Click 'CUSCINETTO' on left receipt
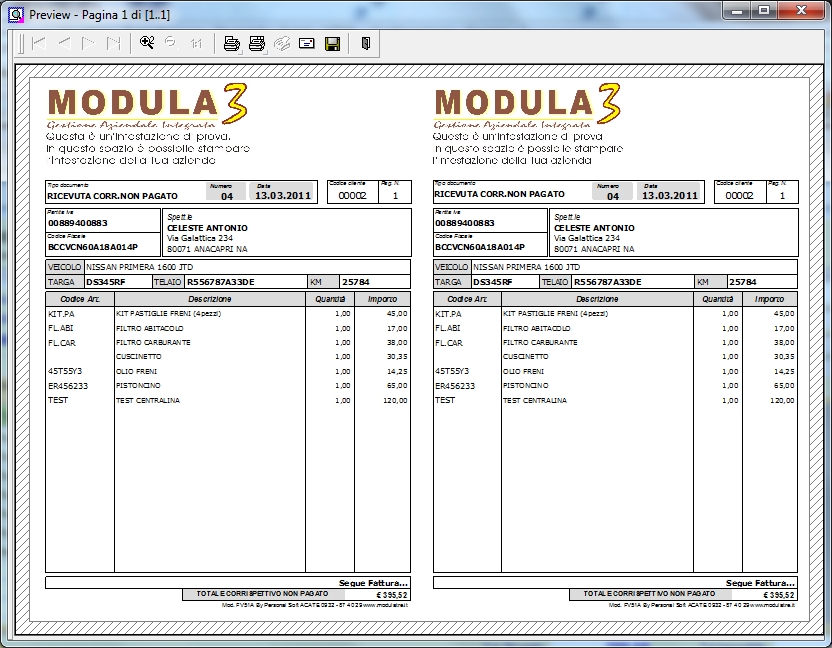Screen dimensions: 832x648 click(x=138, y=357)
